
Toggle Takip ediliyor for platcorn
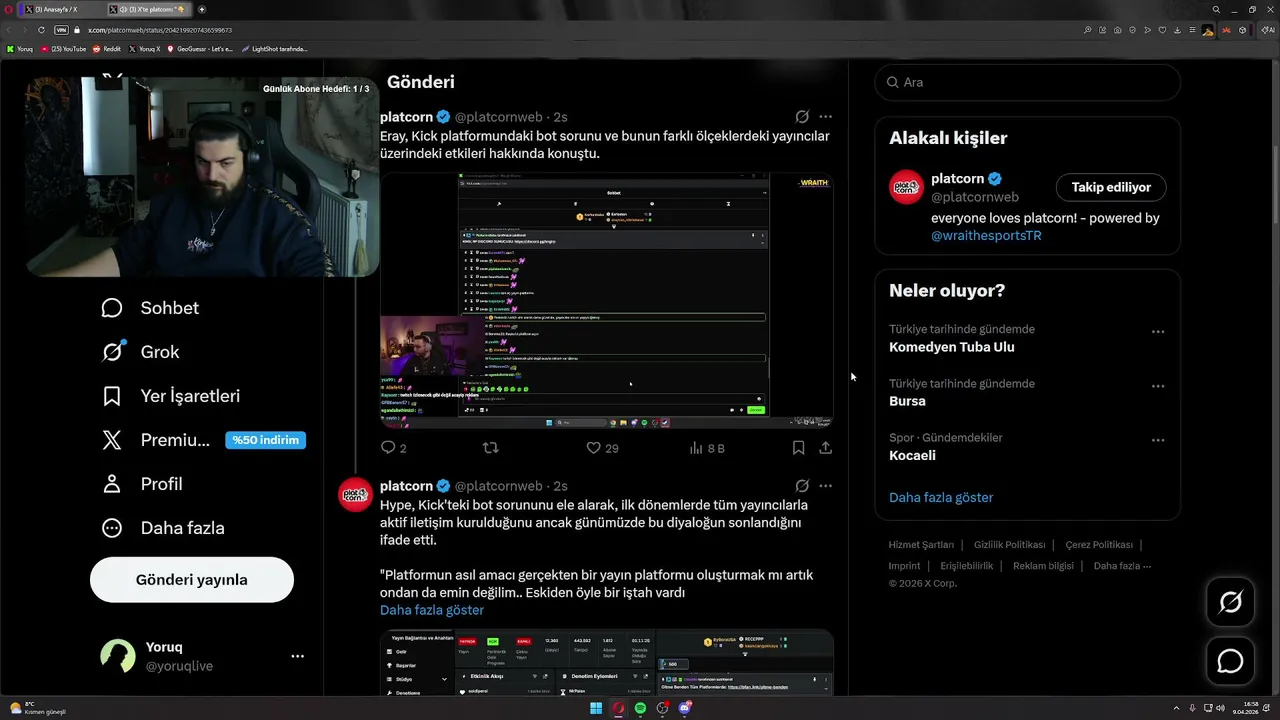(x=1111, y=187)
